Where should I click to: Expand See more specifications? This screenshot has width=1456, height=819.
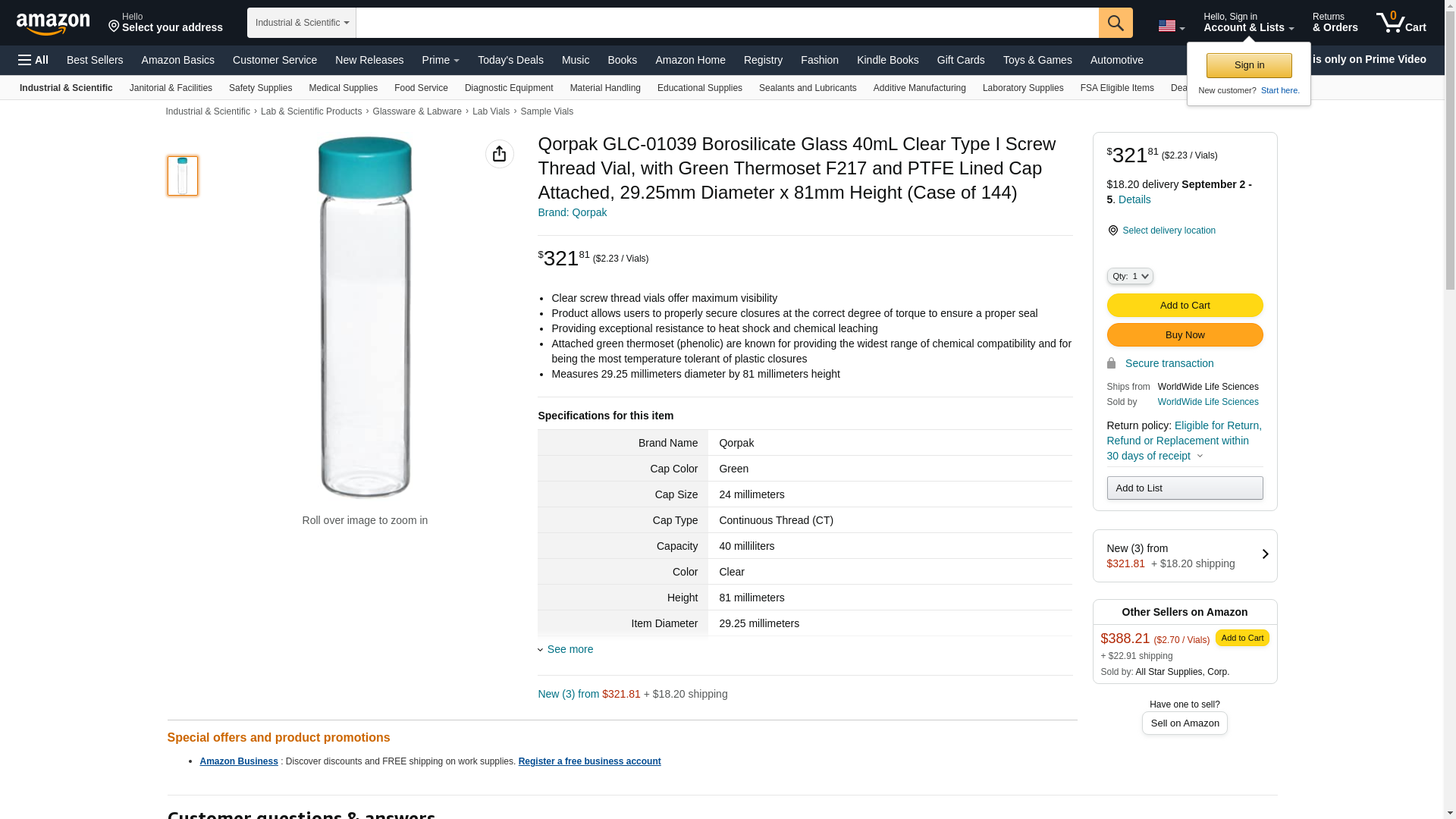570,649
